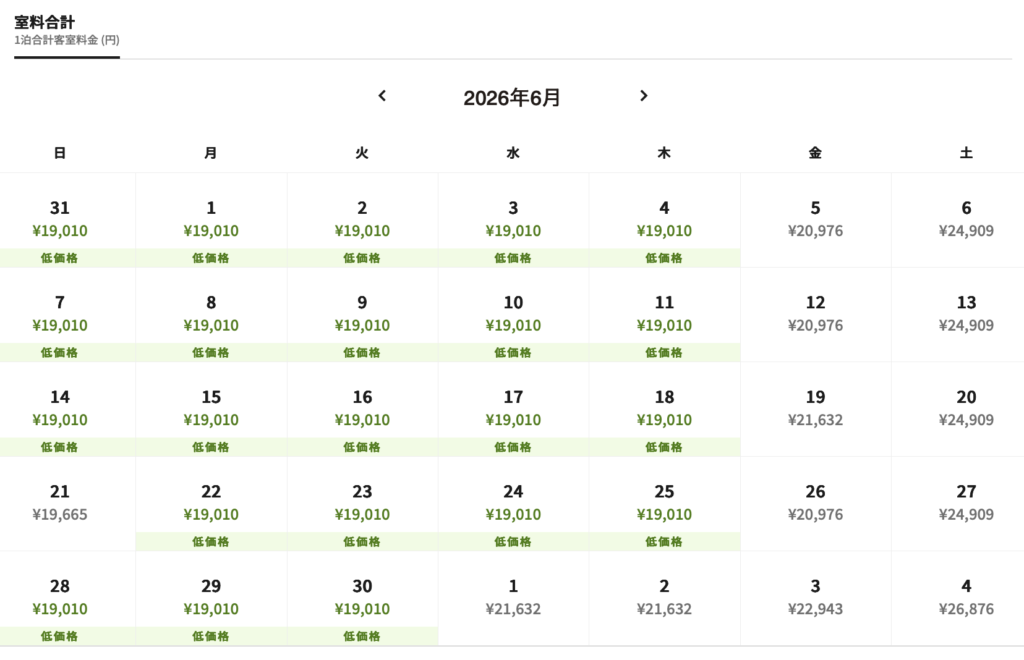Choose June 12 at ¥20,976

[x=815, y=314]
